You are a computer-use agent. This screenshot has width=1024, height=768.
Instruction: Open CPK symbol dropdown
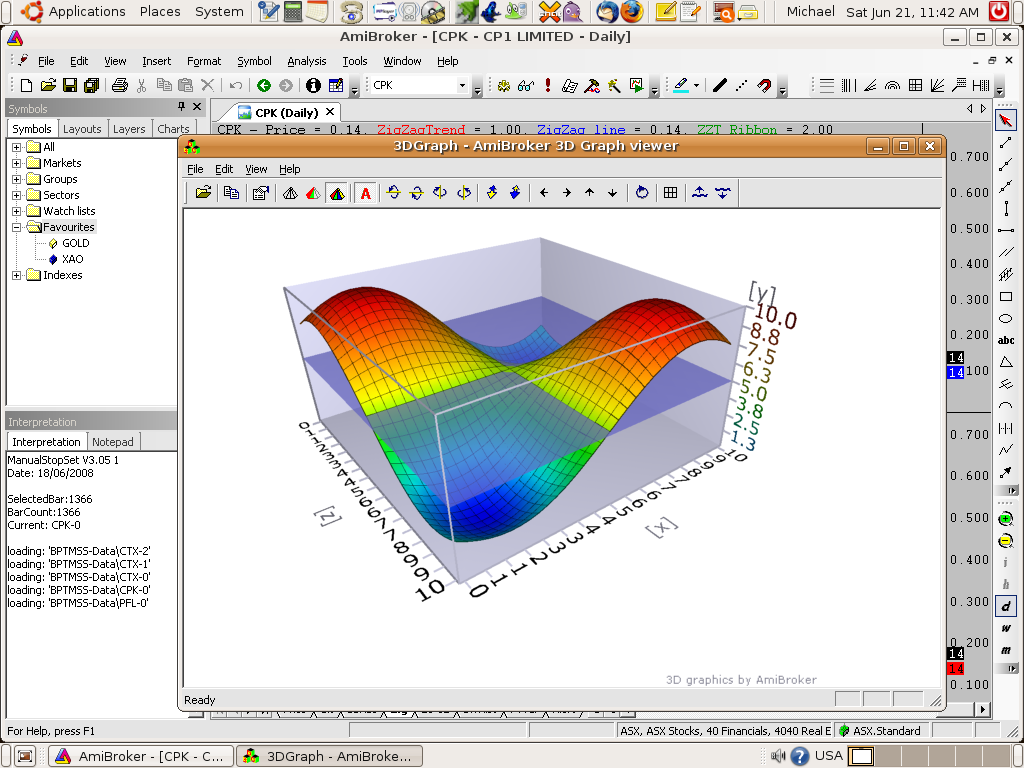click(462, 85)
